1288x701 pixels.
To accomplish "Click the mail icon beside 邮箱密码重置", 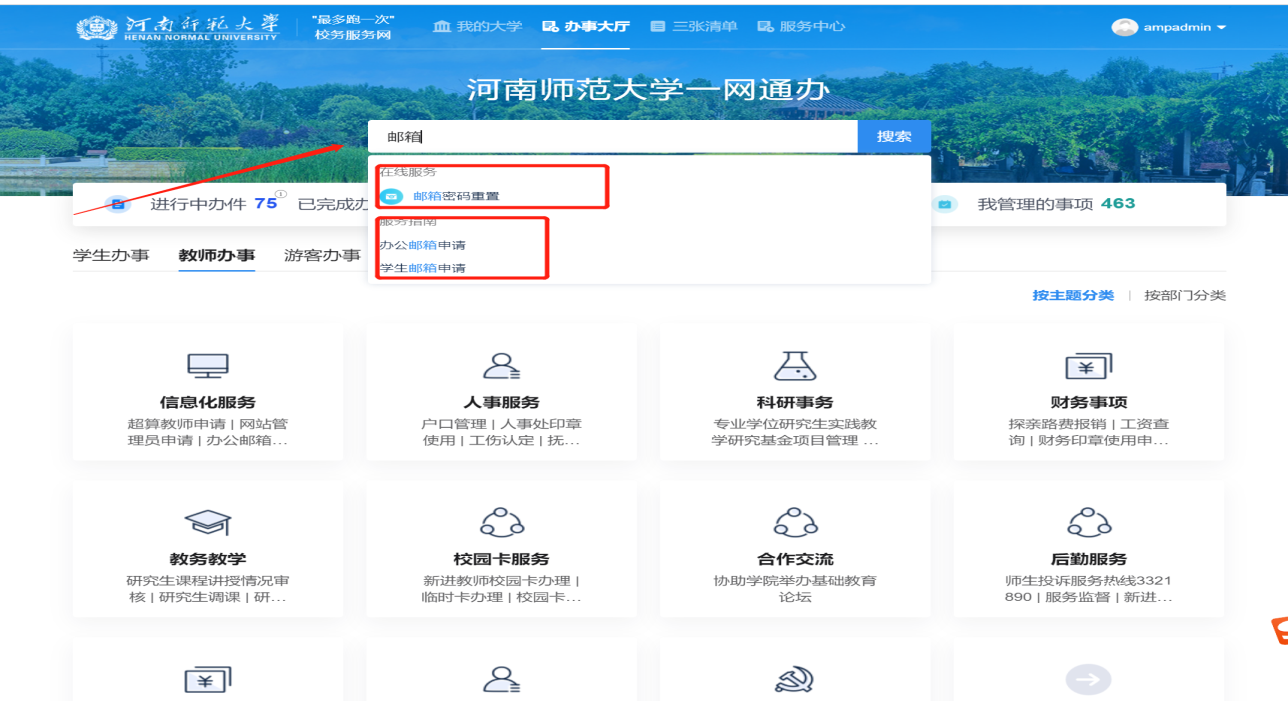I will [391, 196].
